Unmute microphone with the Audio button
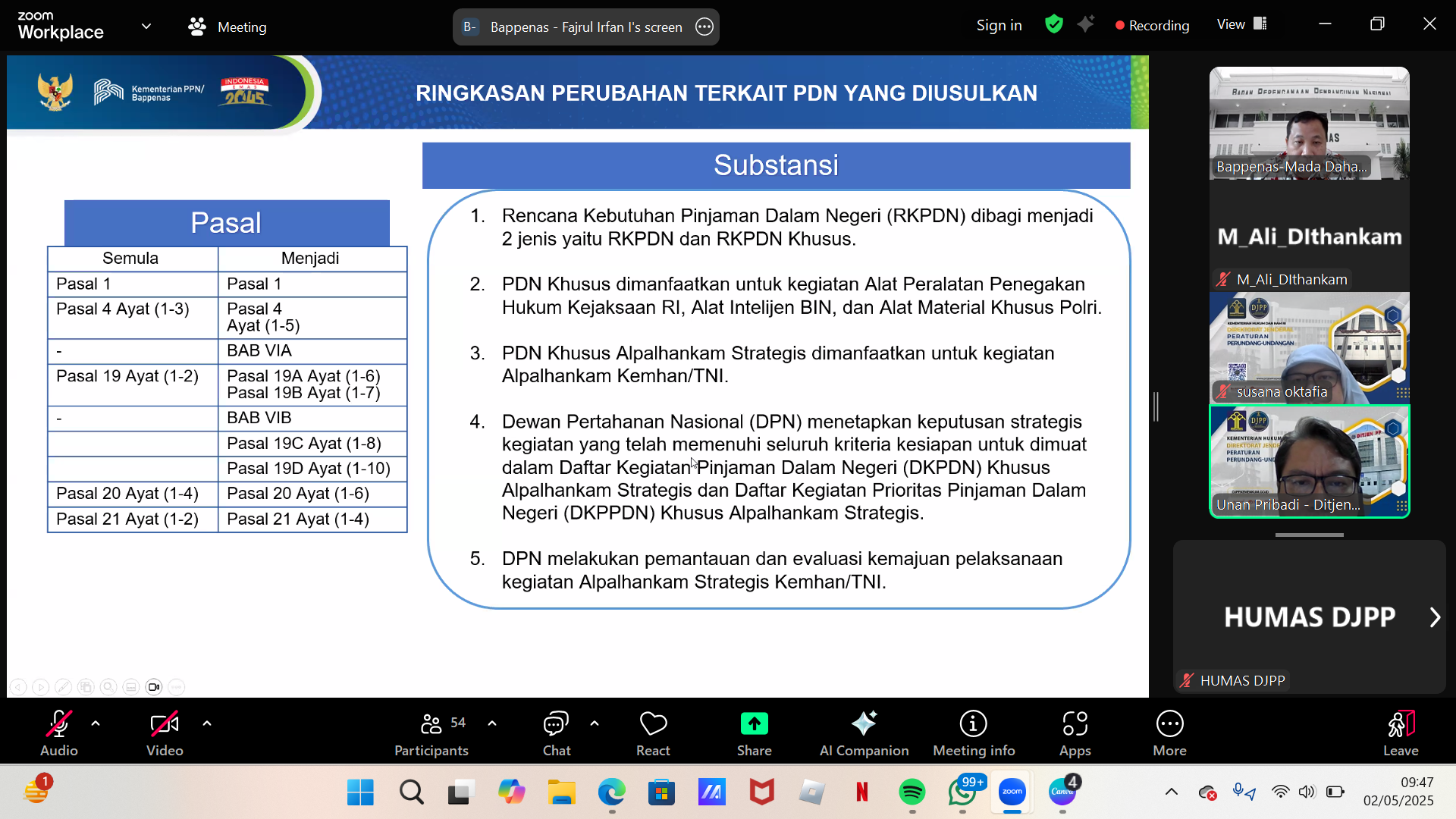The height and width of the screenshot is (819, 1456). tap(59, 733)
